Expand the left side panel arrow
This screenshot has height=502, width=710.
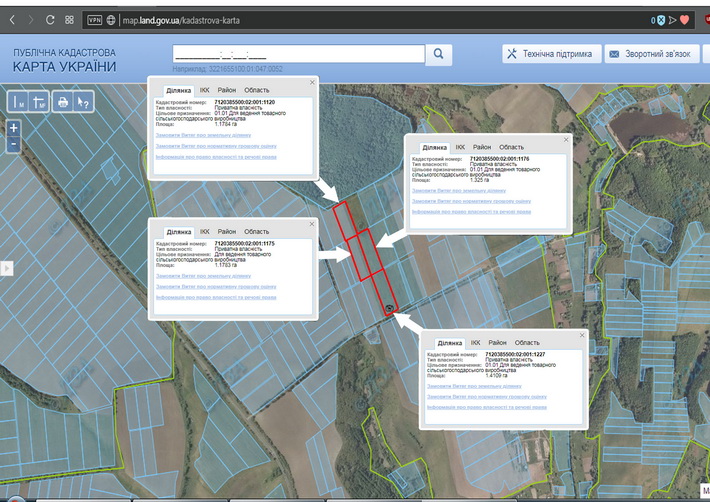pos(6,268)
